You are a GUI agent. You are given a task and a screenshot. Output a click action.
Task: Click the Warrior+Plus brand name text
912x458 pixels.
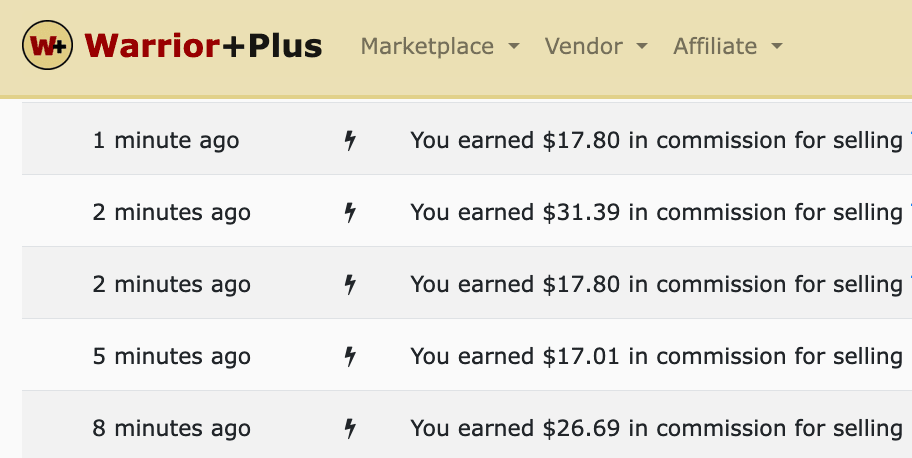coord(203,46)
